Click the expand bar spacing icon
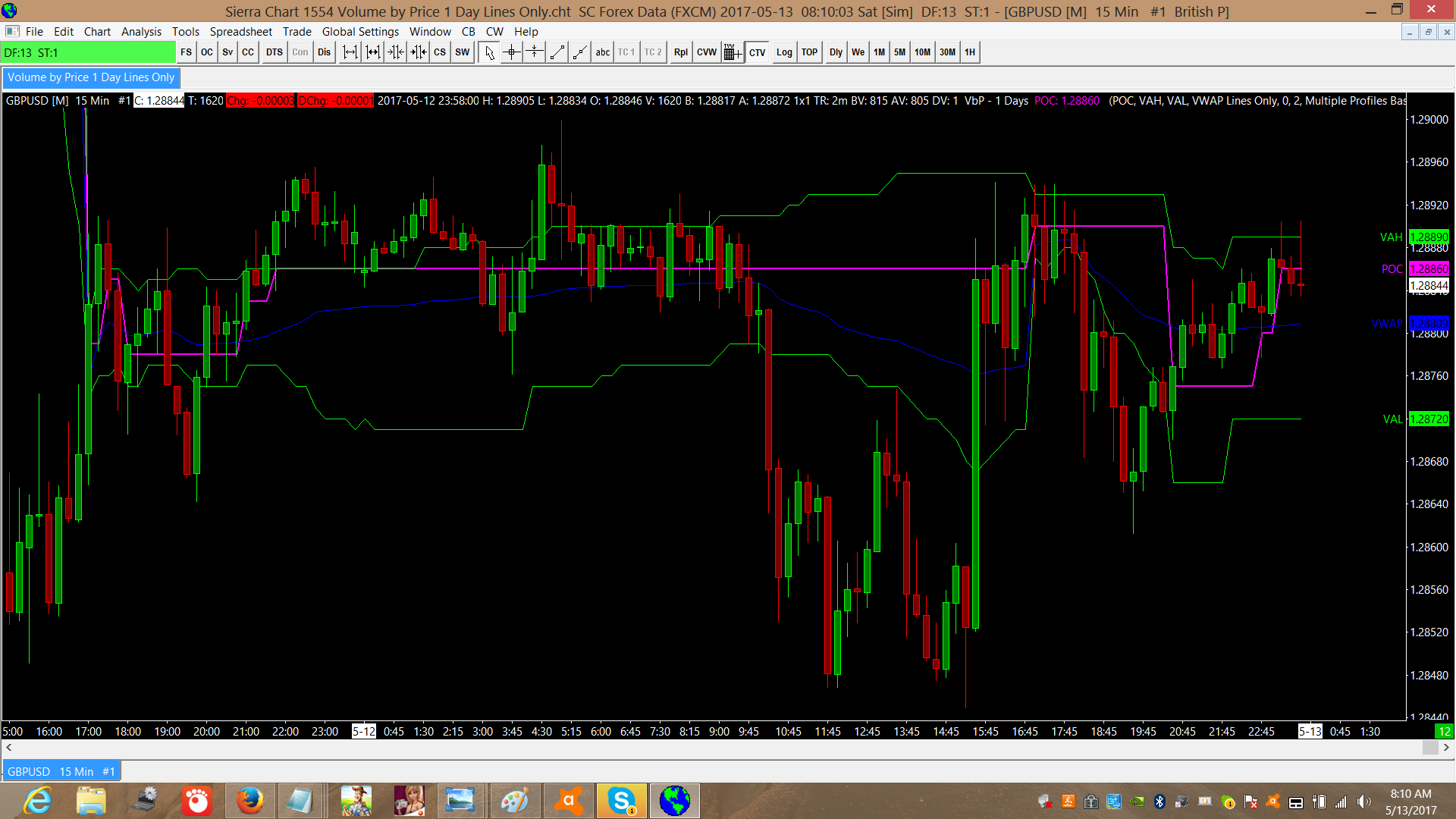The width and height of the screenshot is (1456, 819). click(x=350, y=52)
